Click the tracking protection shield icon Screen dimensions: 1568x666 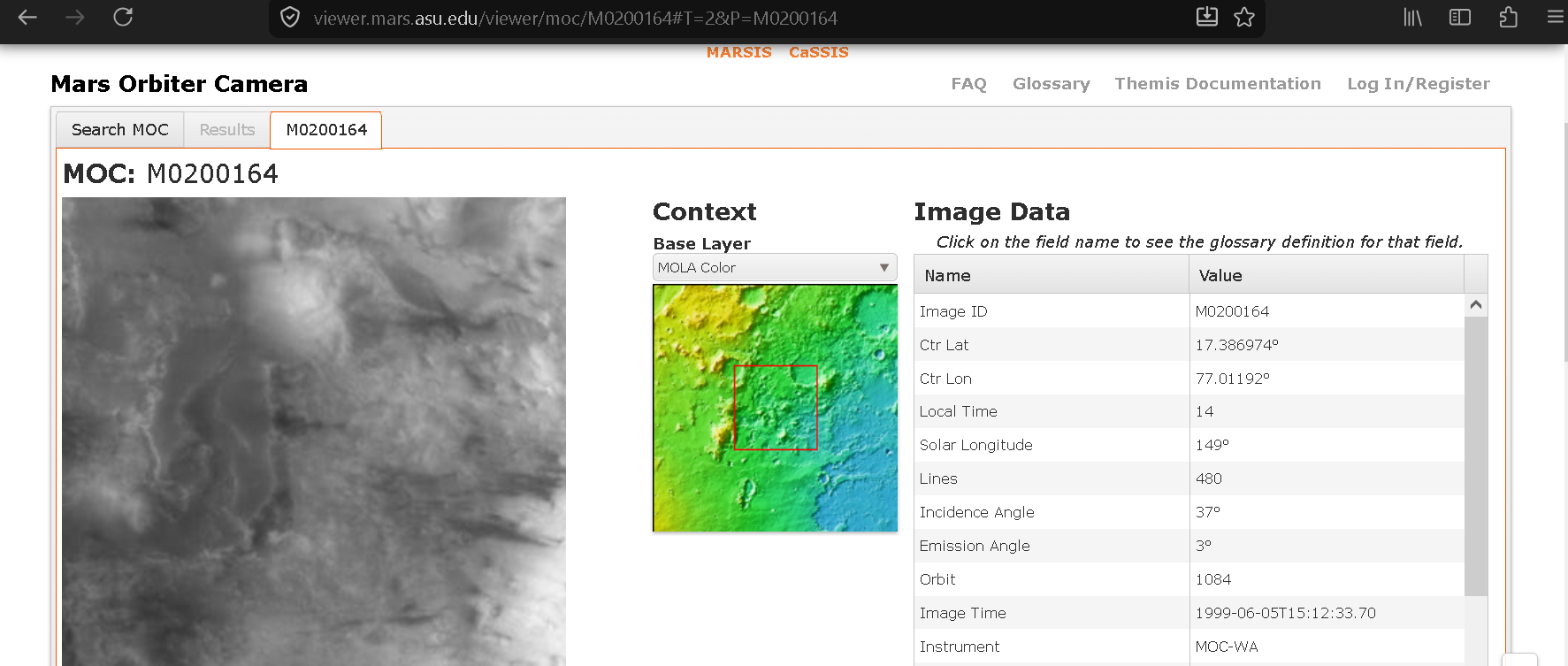tap(290, 18)
